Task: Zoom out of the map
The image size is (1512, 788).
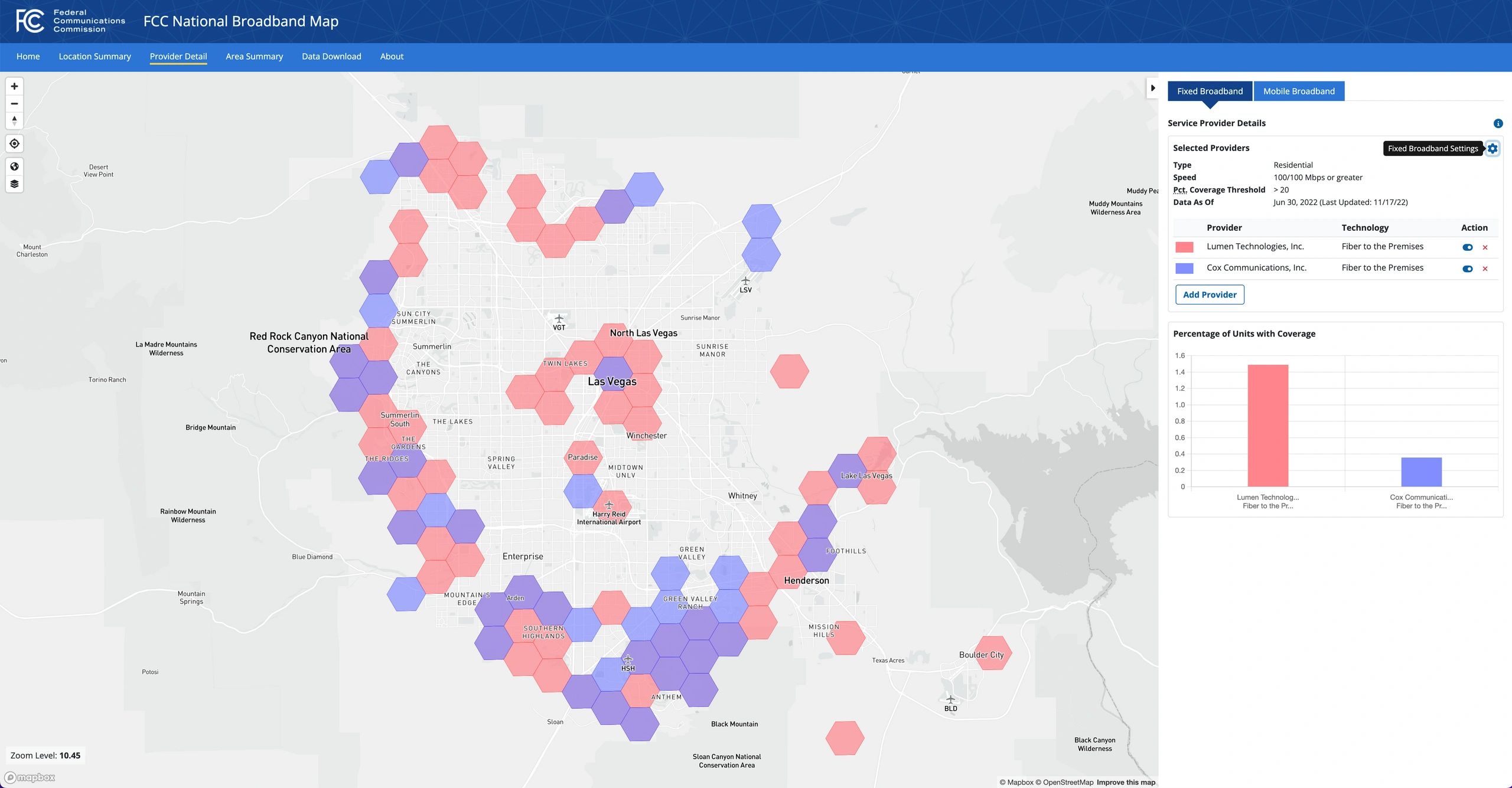Action: (x=14, y=103)
